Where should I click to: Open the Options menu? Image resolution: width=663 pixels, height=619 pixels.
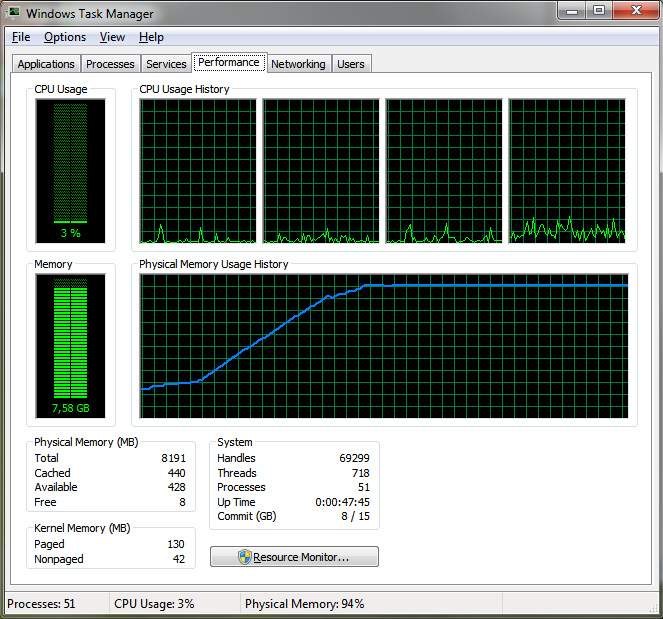pos(65,37)
